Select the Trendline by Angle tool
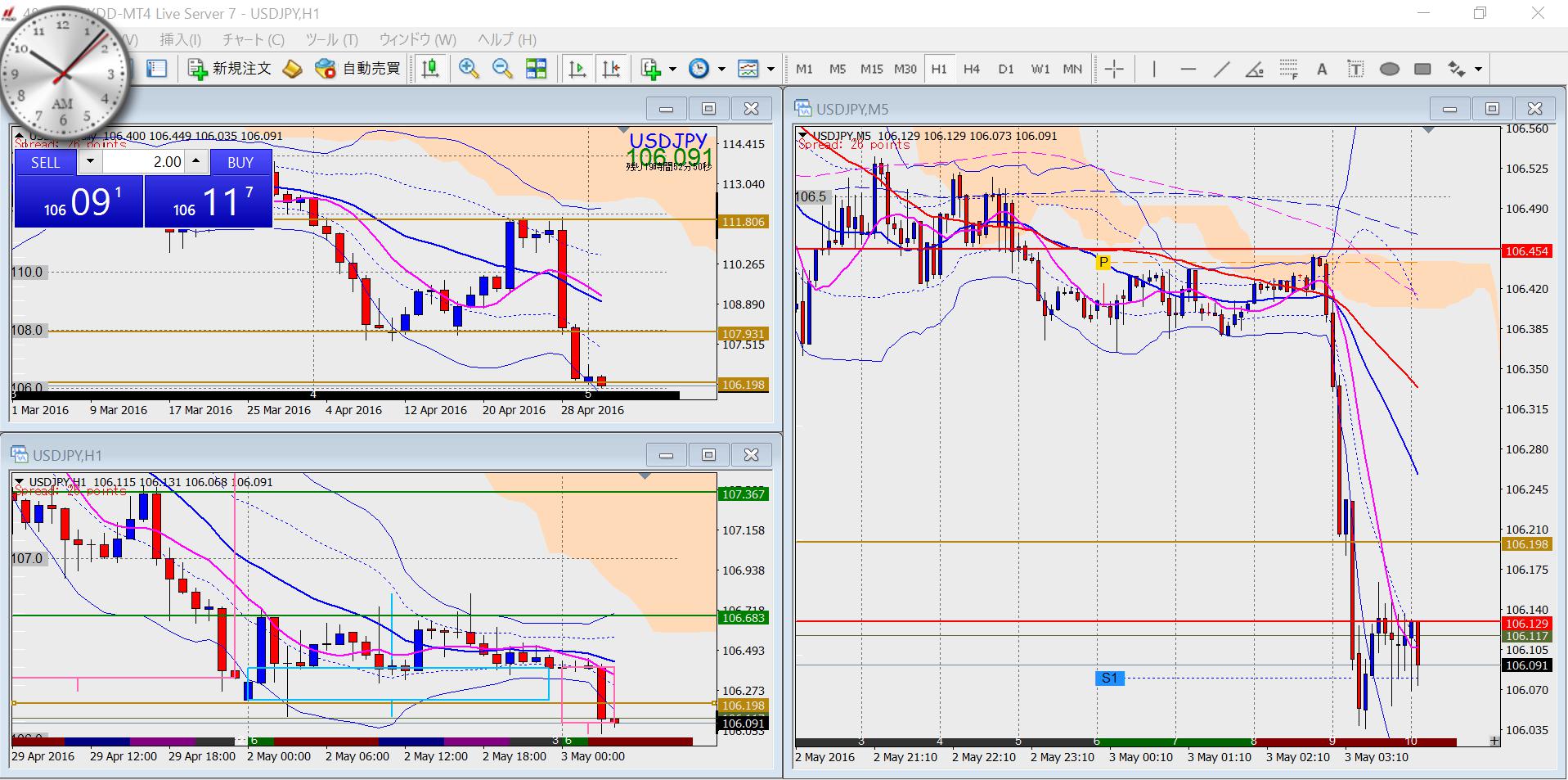1568x780 pixels. tap(1255, 69)
